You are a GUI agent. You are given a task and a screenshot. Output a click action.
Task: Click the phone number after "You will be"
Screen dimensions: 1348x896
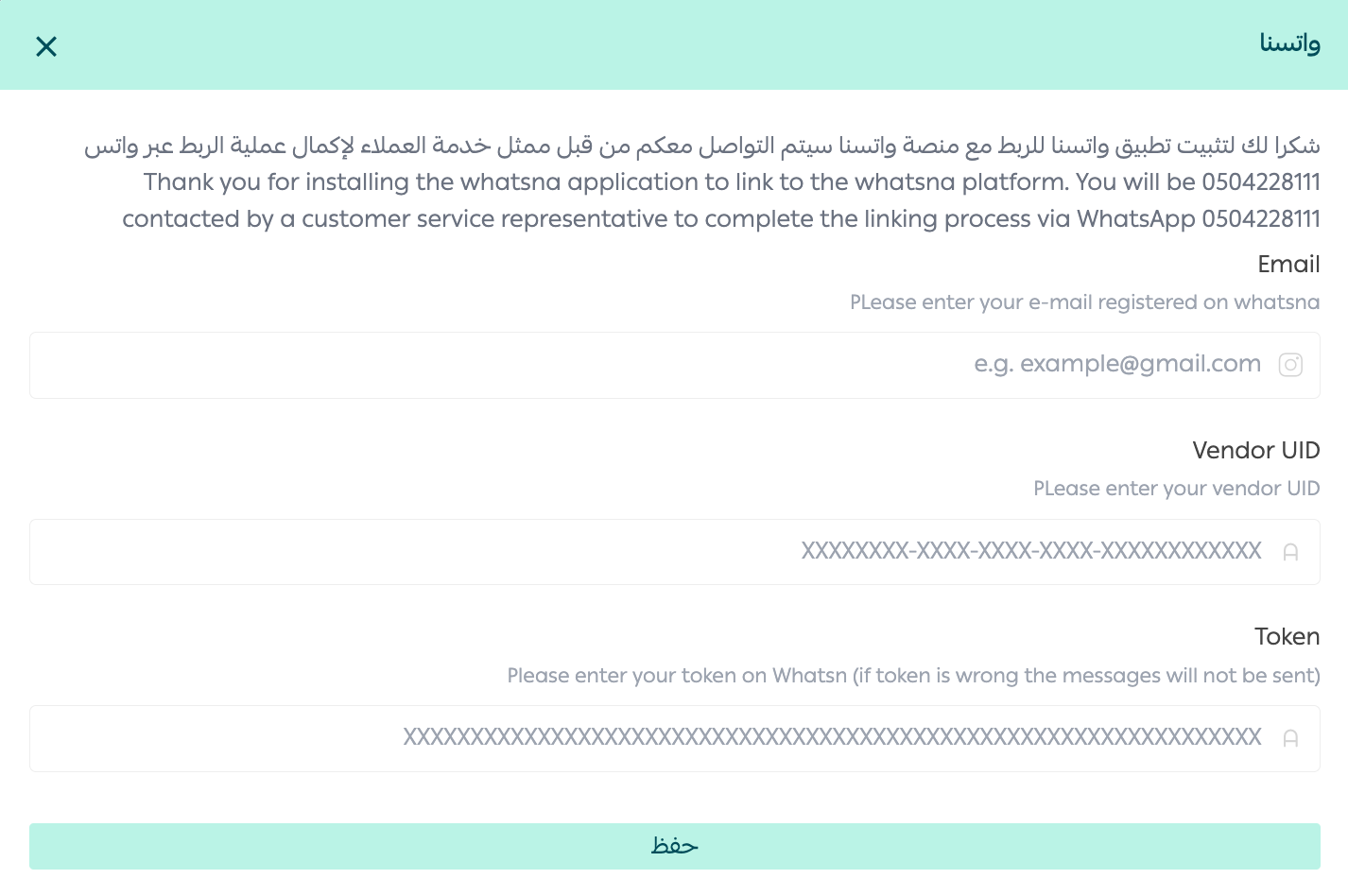pos(1261,181)
